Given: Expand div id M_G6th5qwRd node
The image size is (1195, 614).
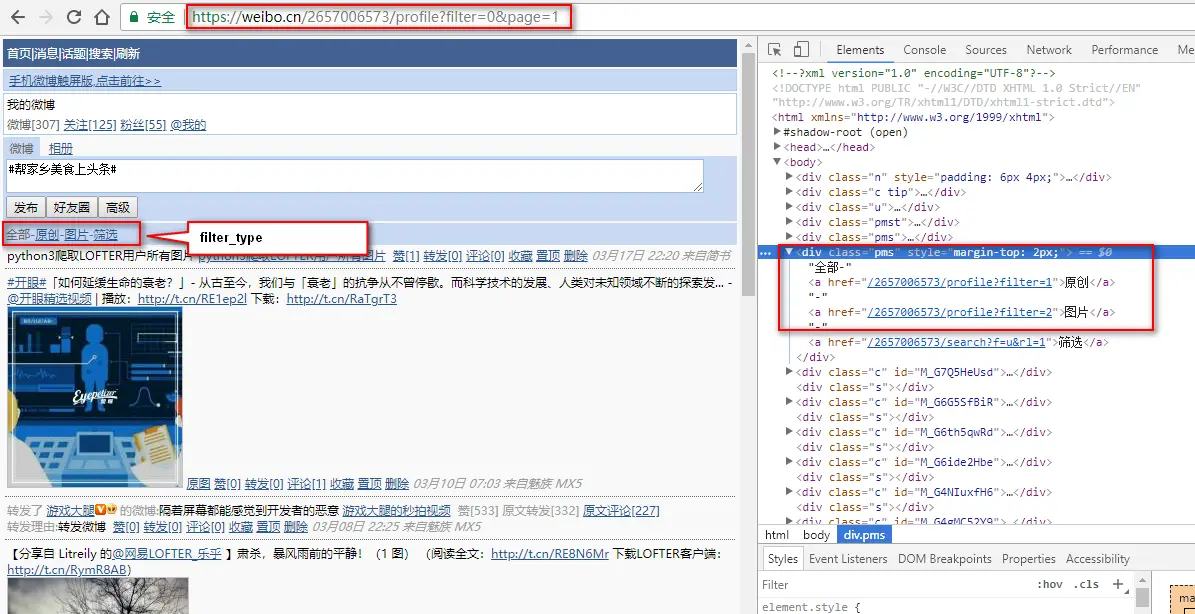Looking at the screenshot, I should coord(790,432).
